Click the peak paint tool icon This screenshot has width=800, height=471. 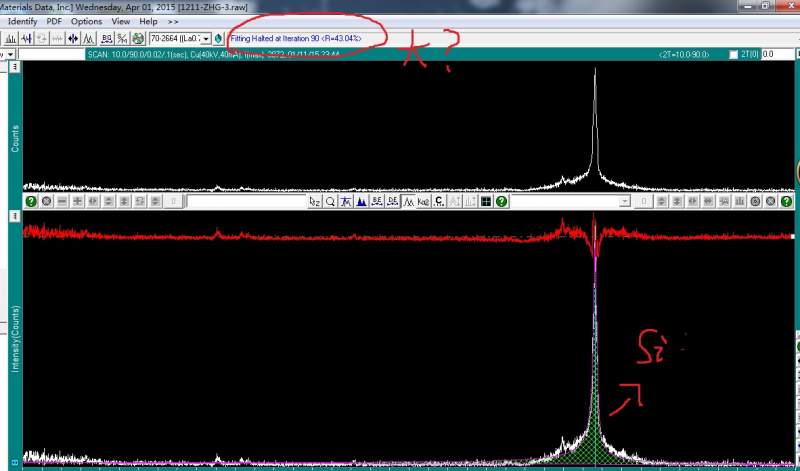[346, 202]
